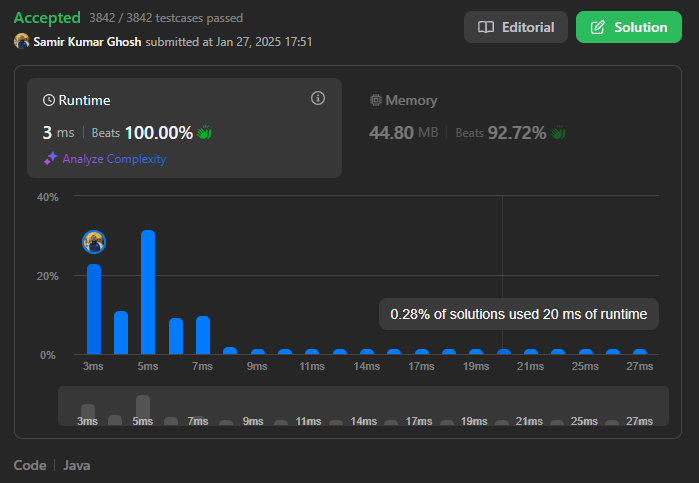Viewport: 699px width, 483px height.
Task: Click Samir Kumar Ghosh's small profile picture
Action: point(22,42)
